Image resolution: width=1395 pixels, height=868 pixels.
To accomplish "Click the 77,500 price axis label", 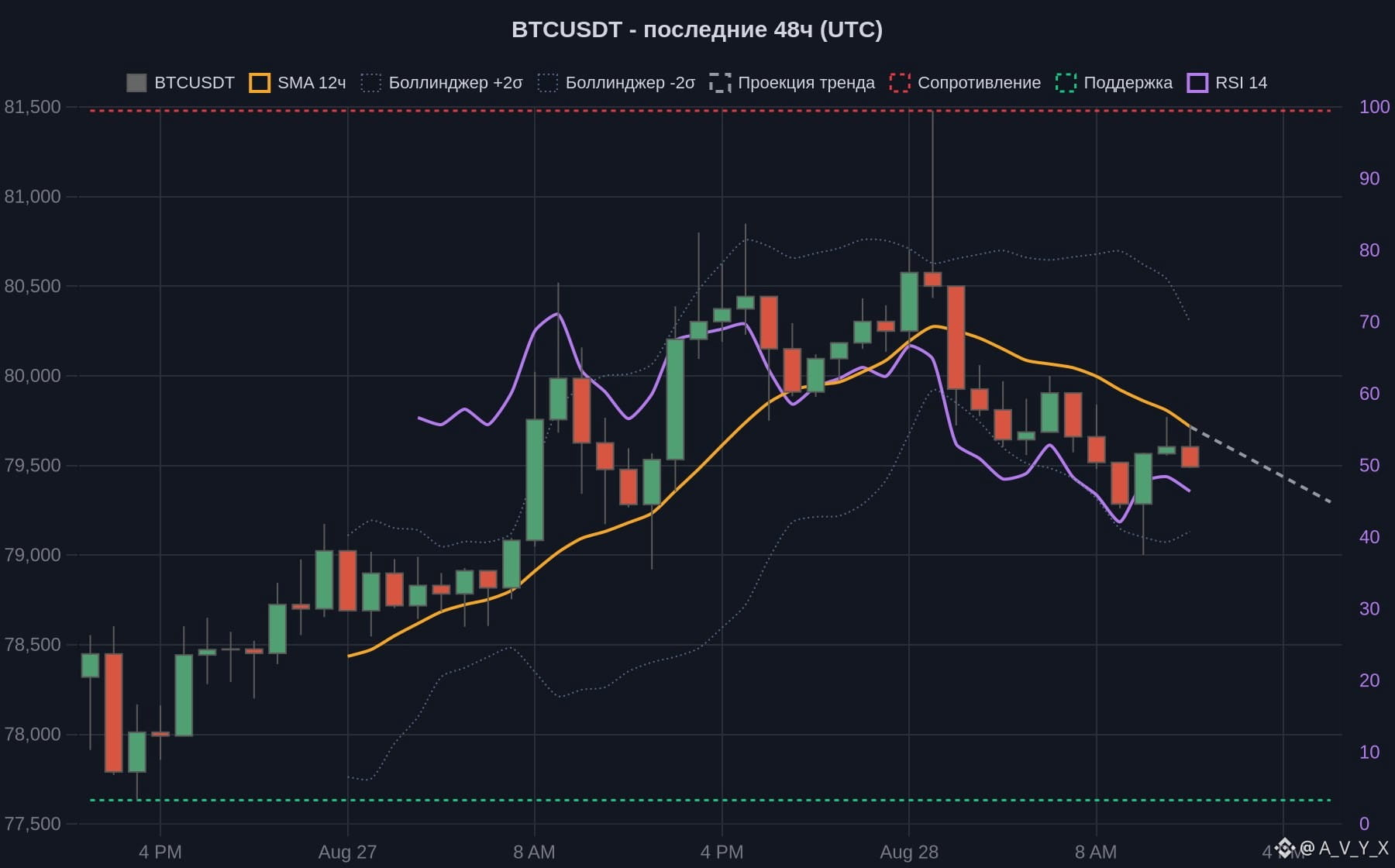I will pos(33,824).
